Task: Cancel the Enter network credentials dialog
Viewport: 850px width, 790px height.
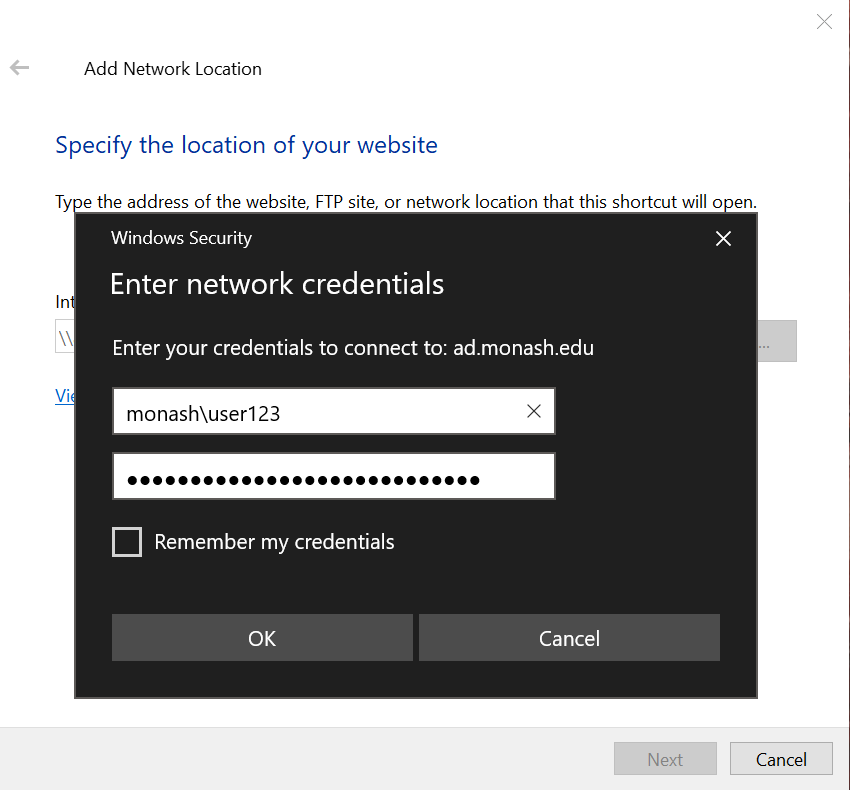Action: [569, 638]
